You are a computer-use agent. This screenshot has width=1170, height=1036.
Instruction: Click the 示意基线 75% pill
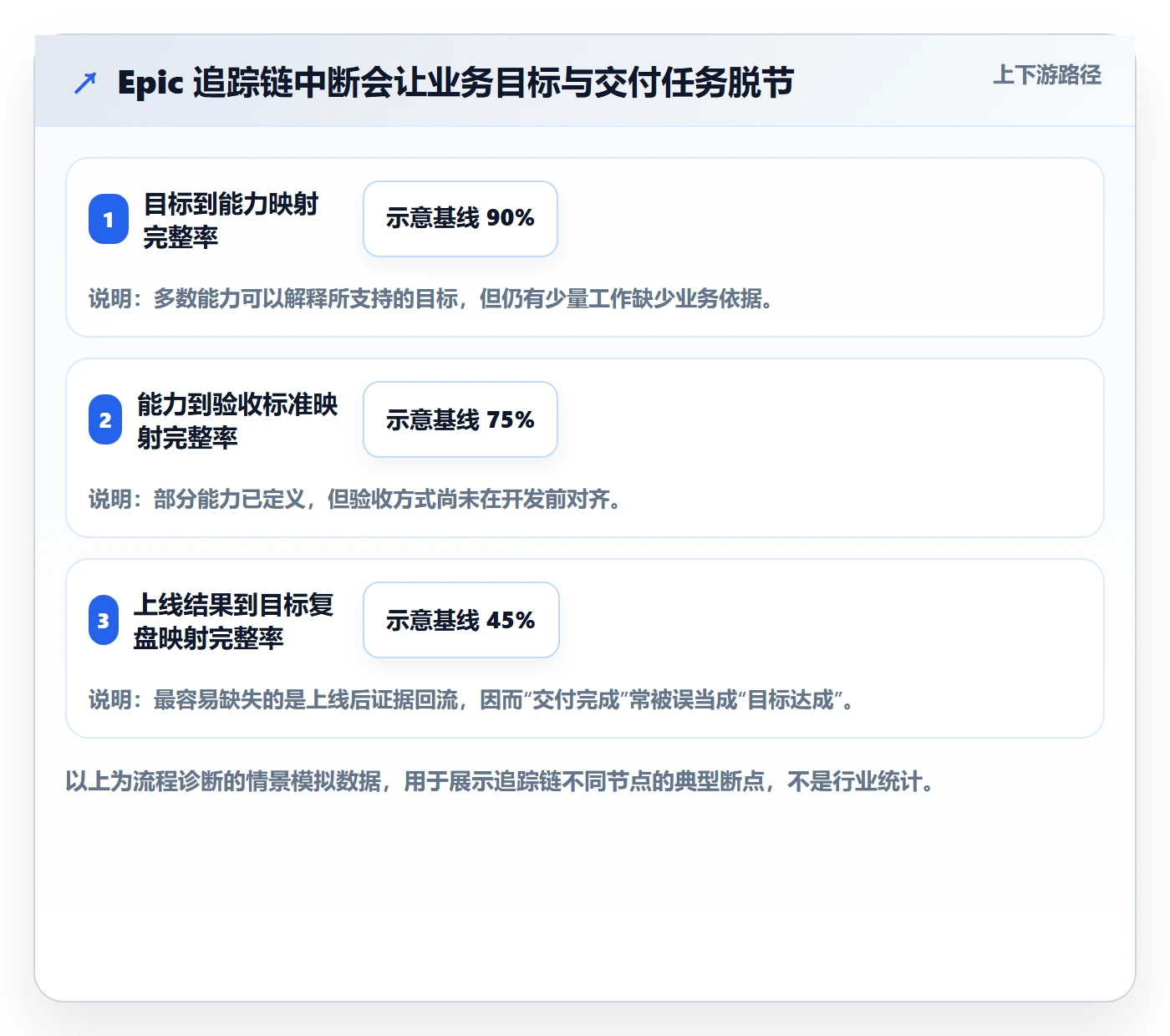tap(460, 419)
